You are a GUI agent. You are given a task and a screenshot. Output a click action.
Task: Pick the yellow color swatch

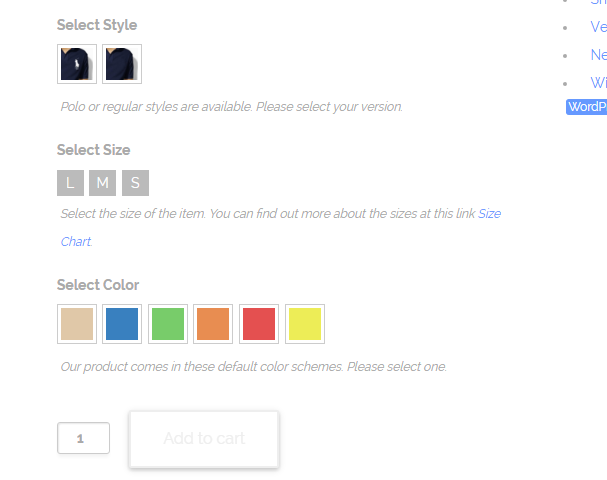[x=305, y=324]
